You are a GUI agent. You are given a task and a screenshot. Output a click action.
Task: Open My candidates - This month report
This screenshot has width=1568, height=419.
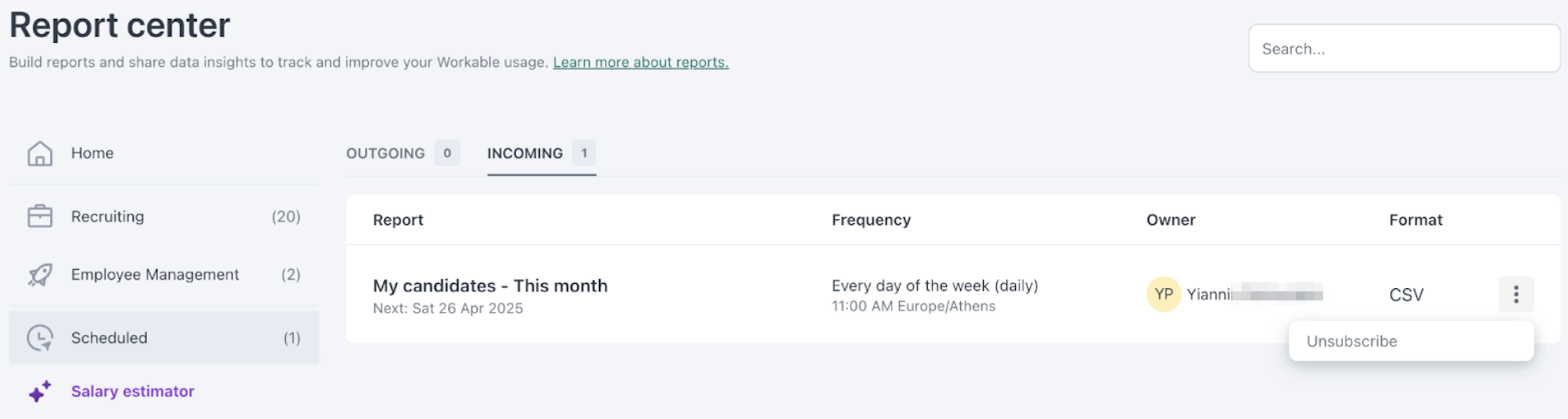tap(490, 286)
